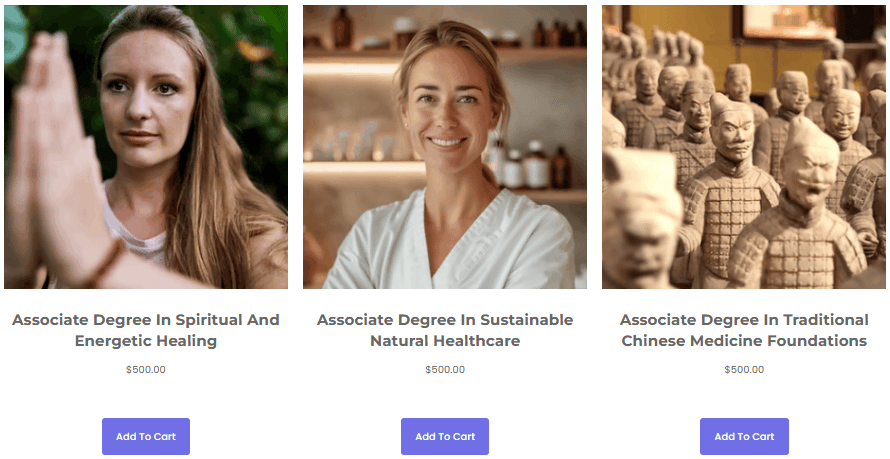
Task: Open Associate Degree In Traditional Chinese Medicine title
Action: point(744,330)
